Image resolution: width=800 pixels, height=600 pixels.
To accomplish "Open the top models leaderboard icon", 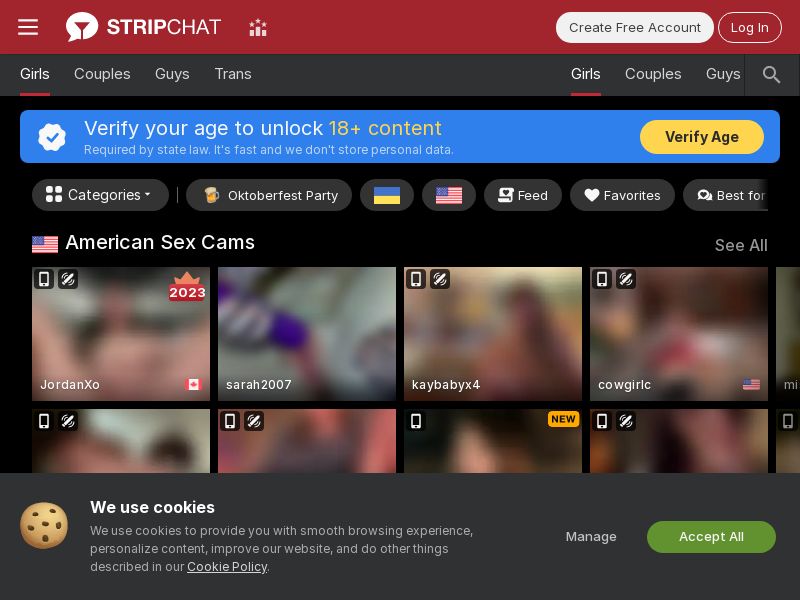I will (x=258, y=28).
